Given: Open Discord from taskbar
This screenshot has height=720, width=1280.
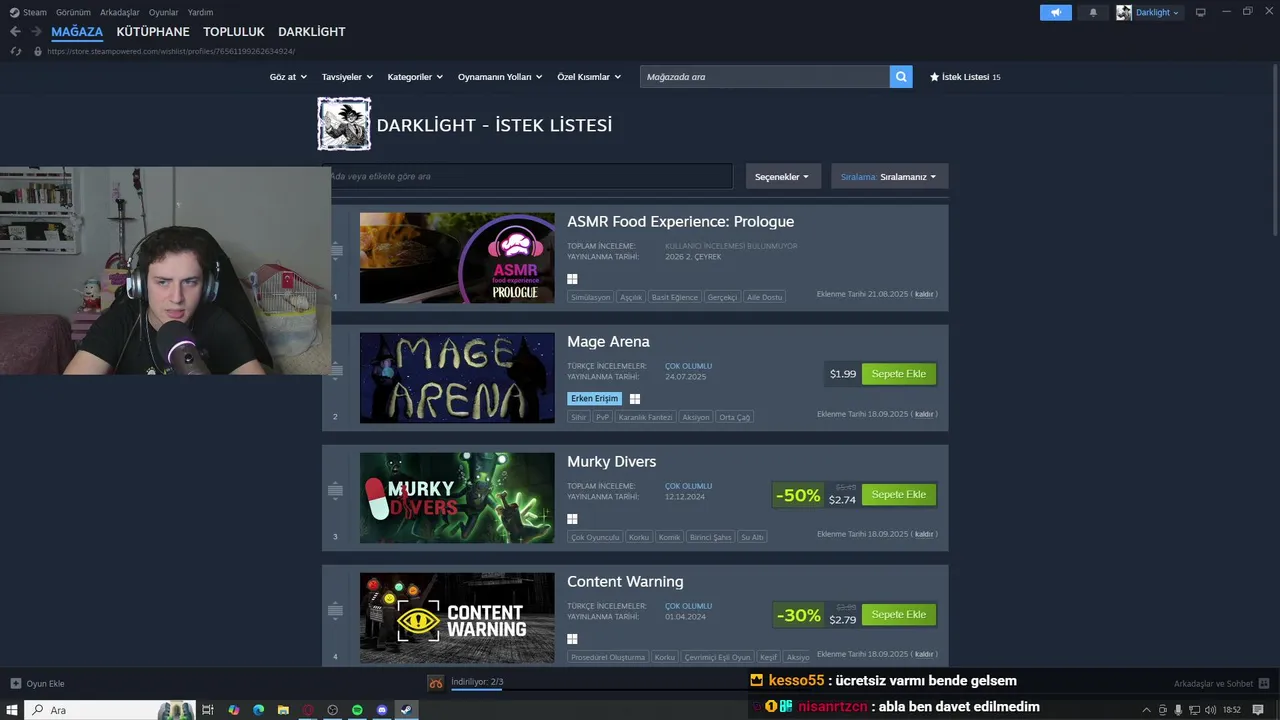Looking at the screenshot, I should (382, 710).
